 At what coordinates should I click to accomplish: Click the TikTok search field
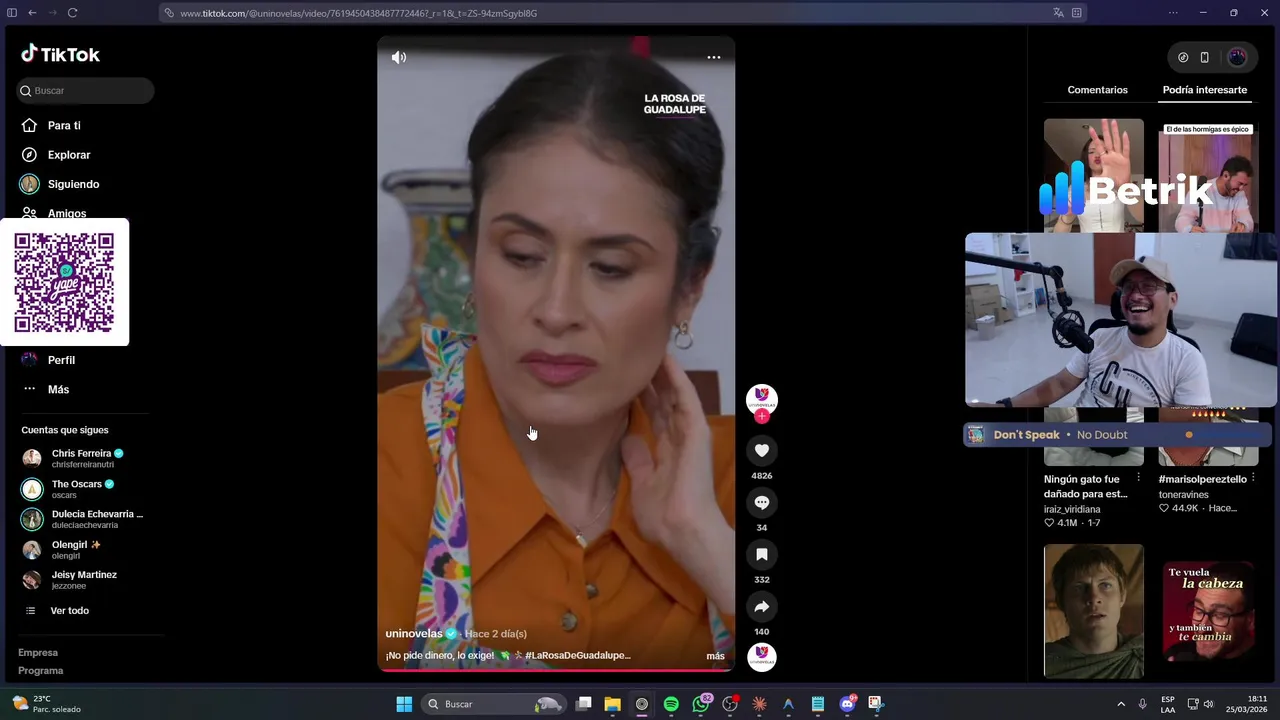tap(86, 91)
